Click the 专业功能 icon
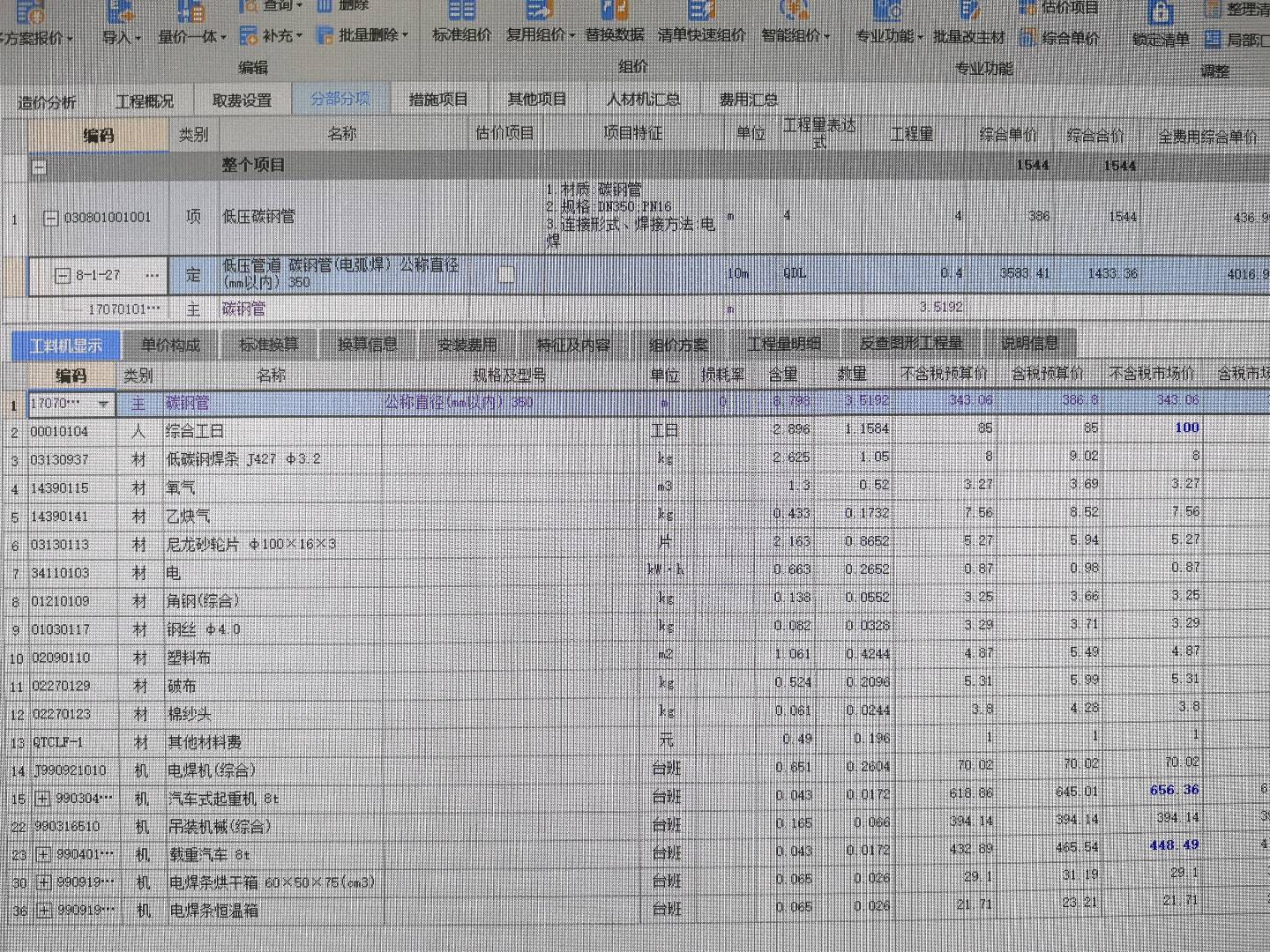 click(887, 11)
